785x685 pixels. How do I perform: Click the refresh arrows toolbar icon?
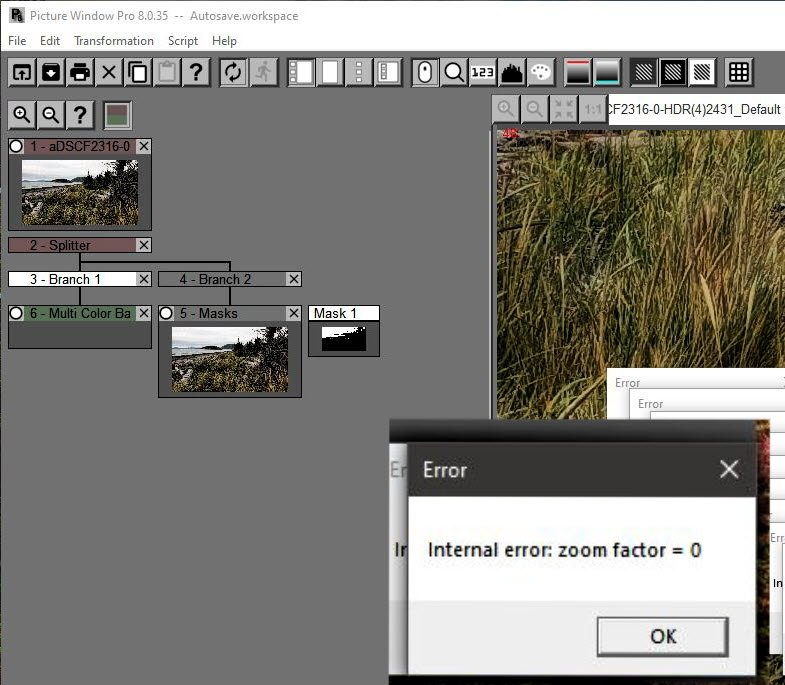point(233,72)
